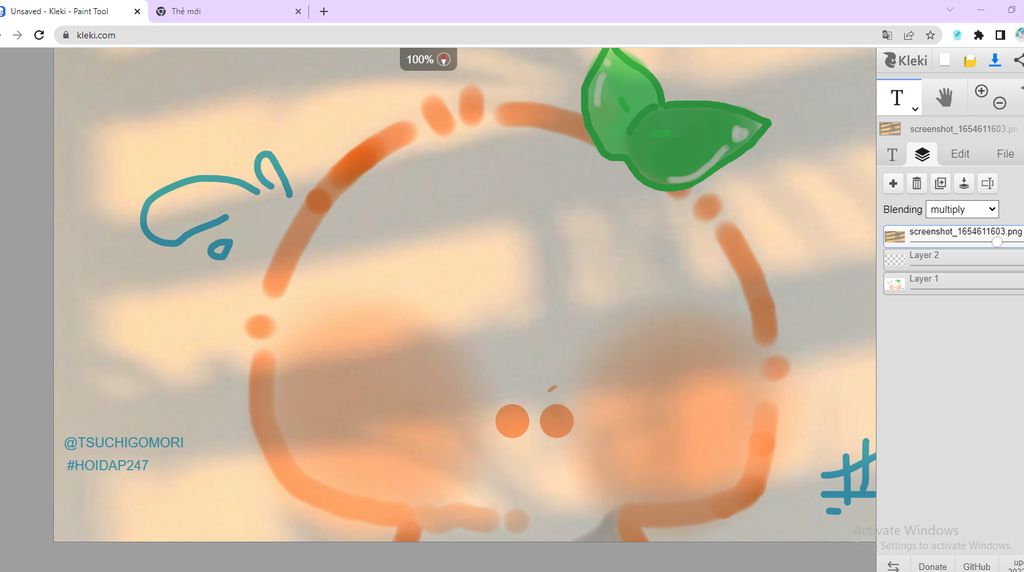Click Layer 2 thumbnail
Screen dimensions: 1024x572
coord(894,260)
